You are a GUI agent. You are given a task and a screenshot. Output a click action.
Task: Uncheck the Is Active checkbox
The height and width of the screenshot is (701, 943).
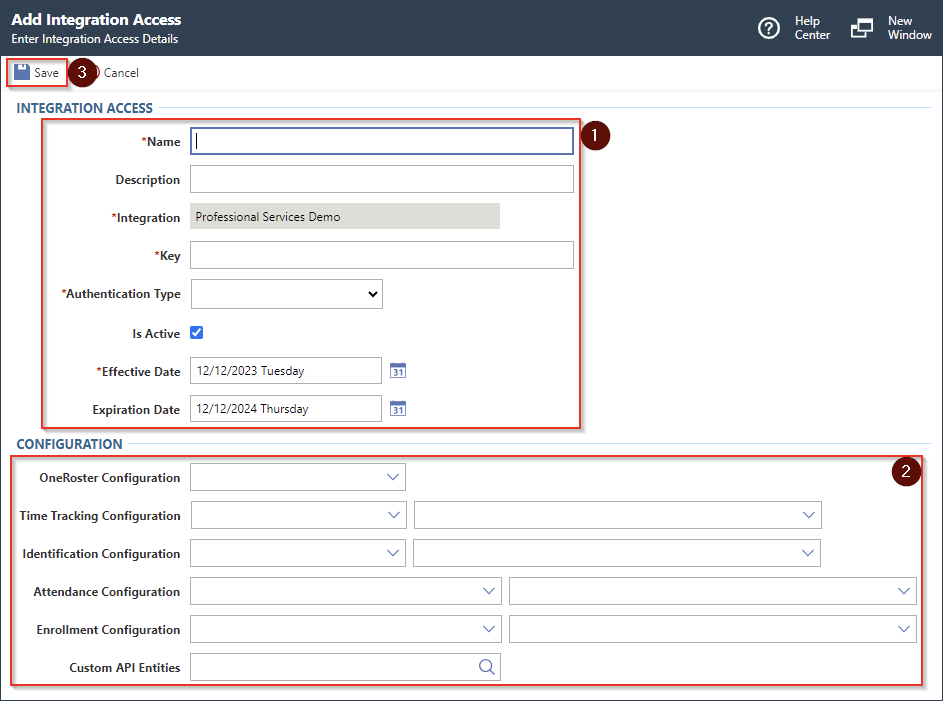197,332
